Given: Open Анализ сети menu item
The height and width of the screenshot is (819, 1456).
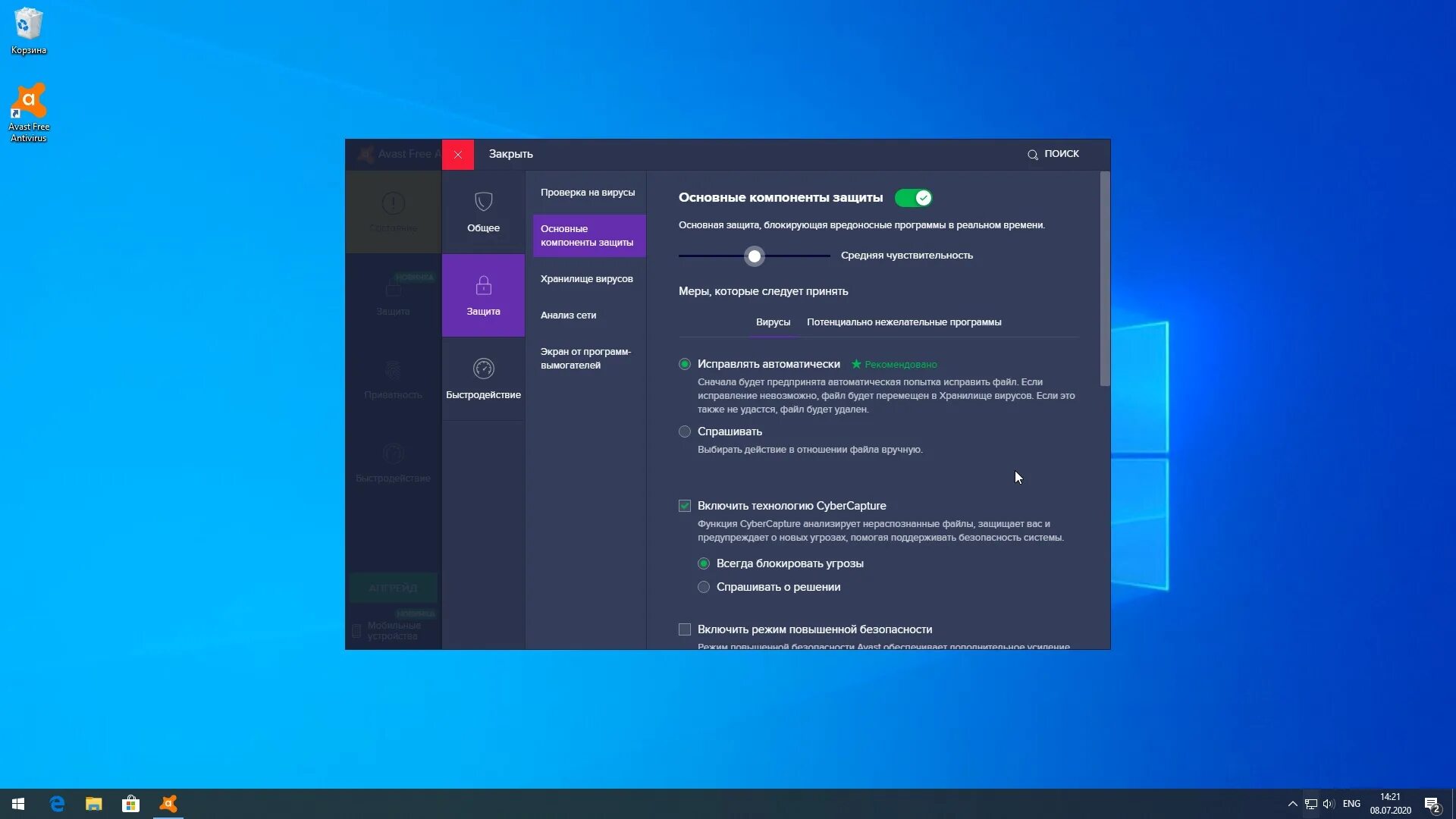Looking at the screenshot, I should (569, 315).
